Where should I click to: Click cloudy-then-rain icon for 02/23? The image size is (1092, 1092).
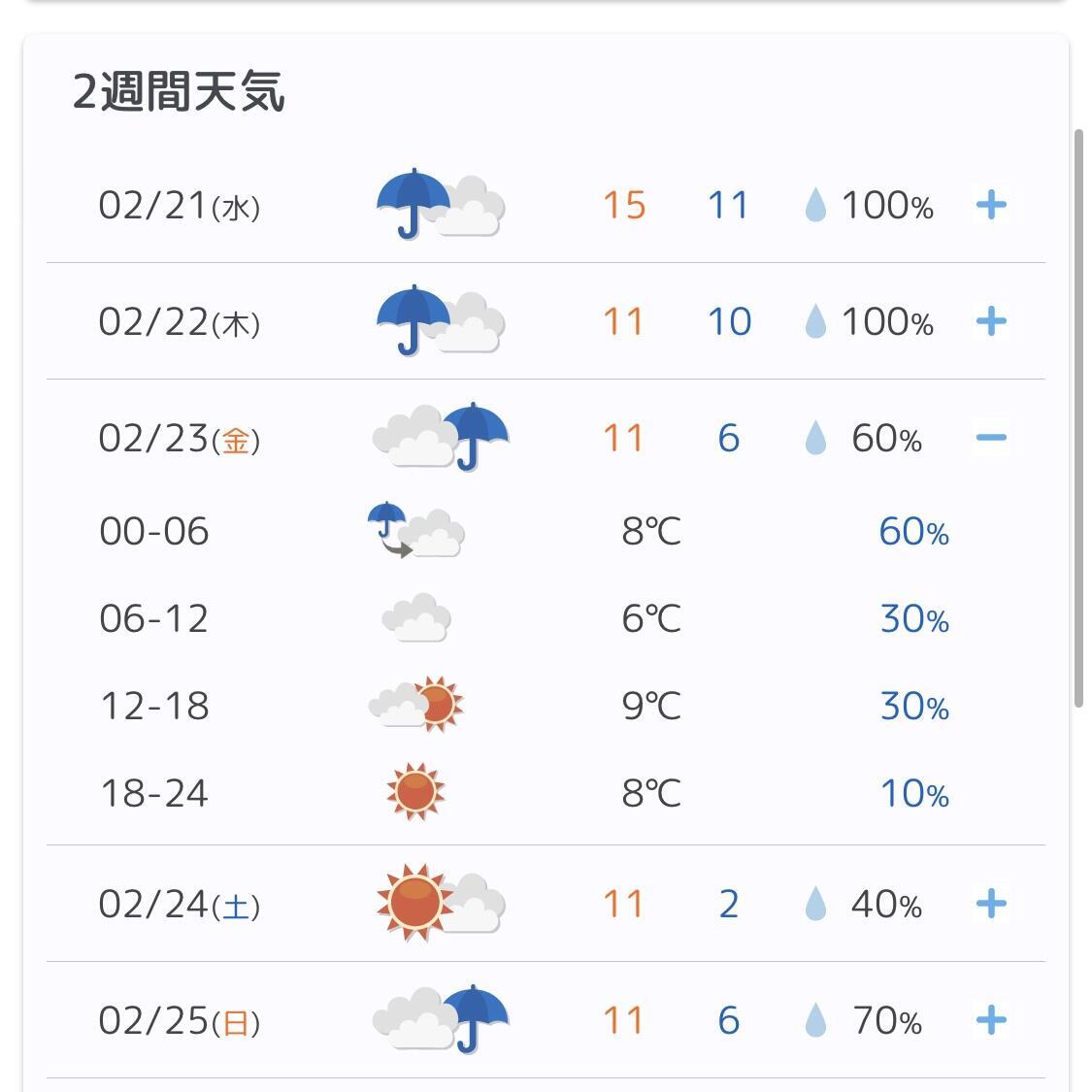coord(441,438)
